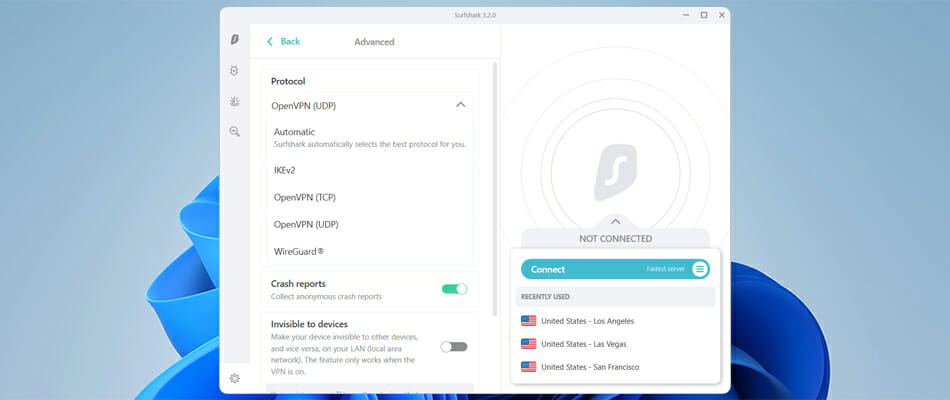Select United States - San Francisco

[x=615, y=367]
